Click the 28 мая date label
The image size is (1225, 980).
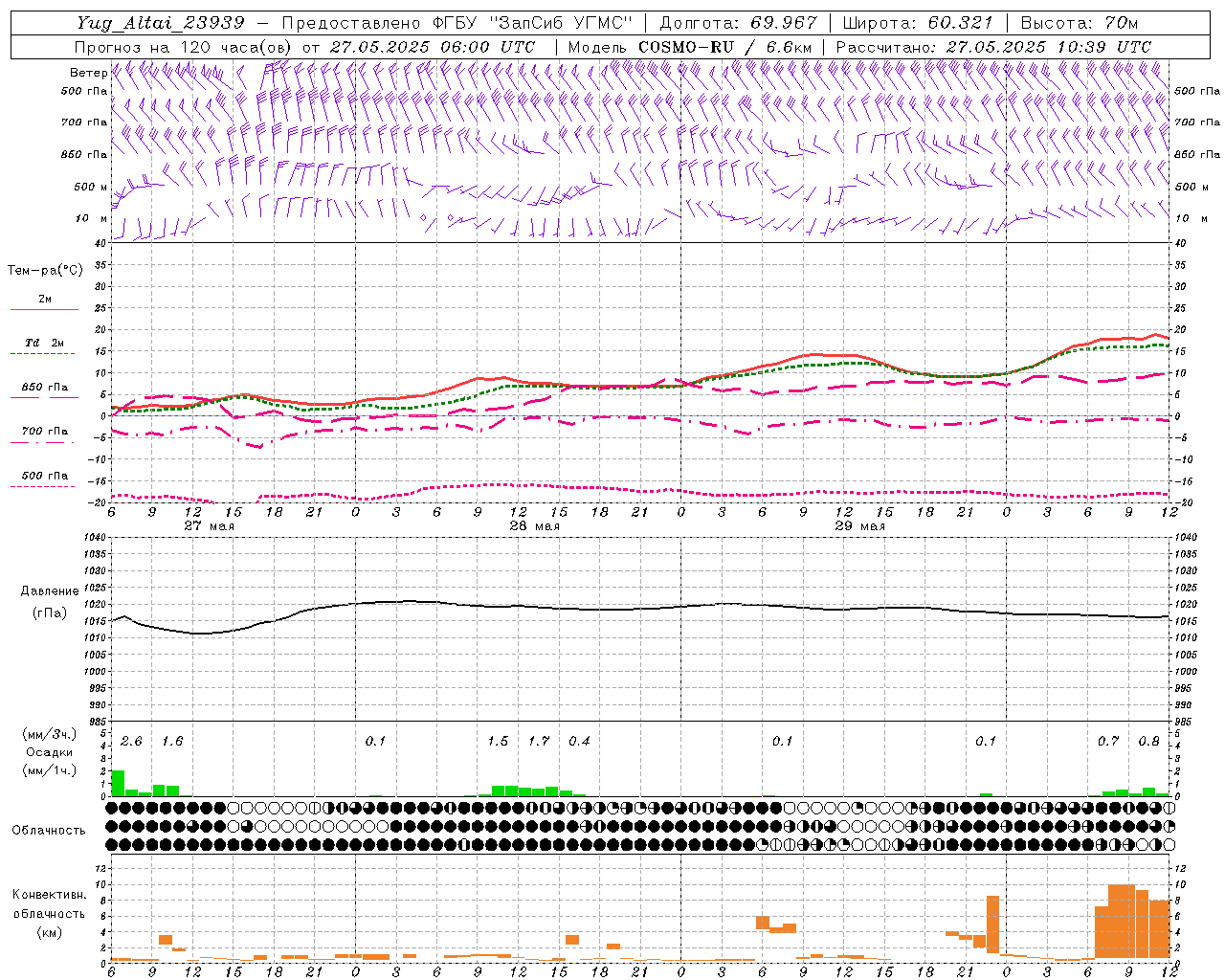click(x=534, y=526)
